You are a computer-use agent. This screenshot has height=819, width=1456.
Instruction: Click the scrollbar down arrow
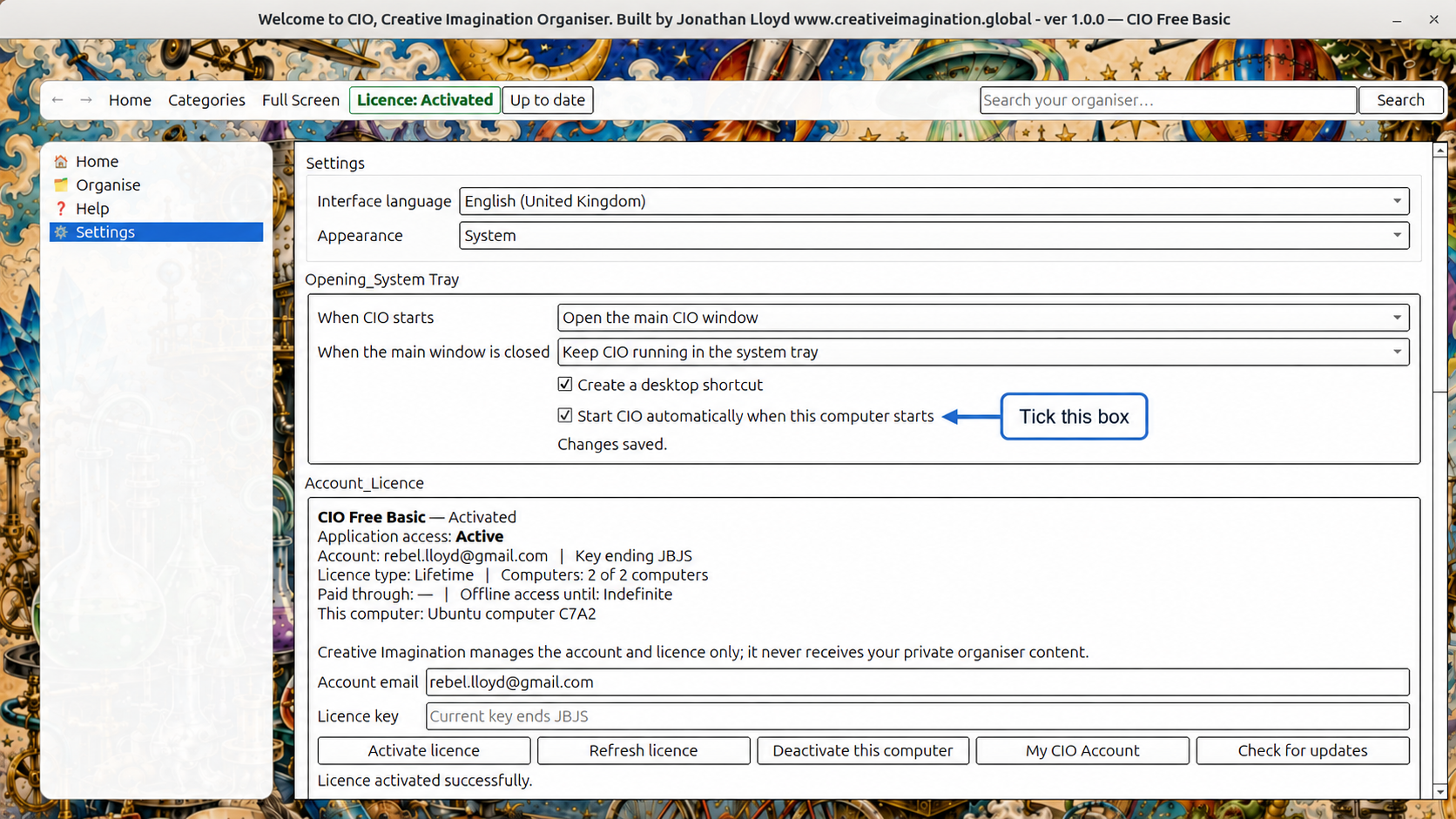click(x=1440, y=791)
